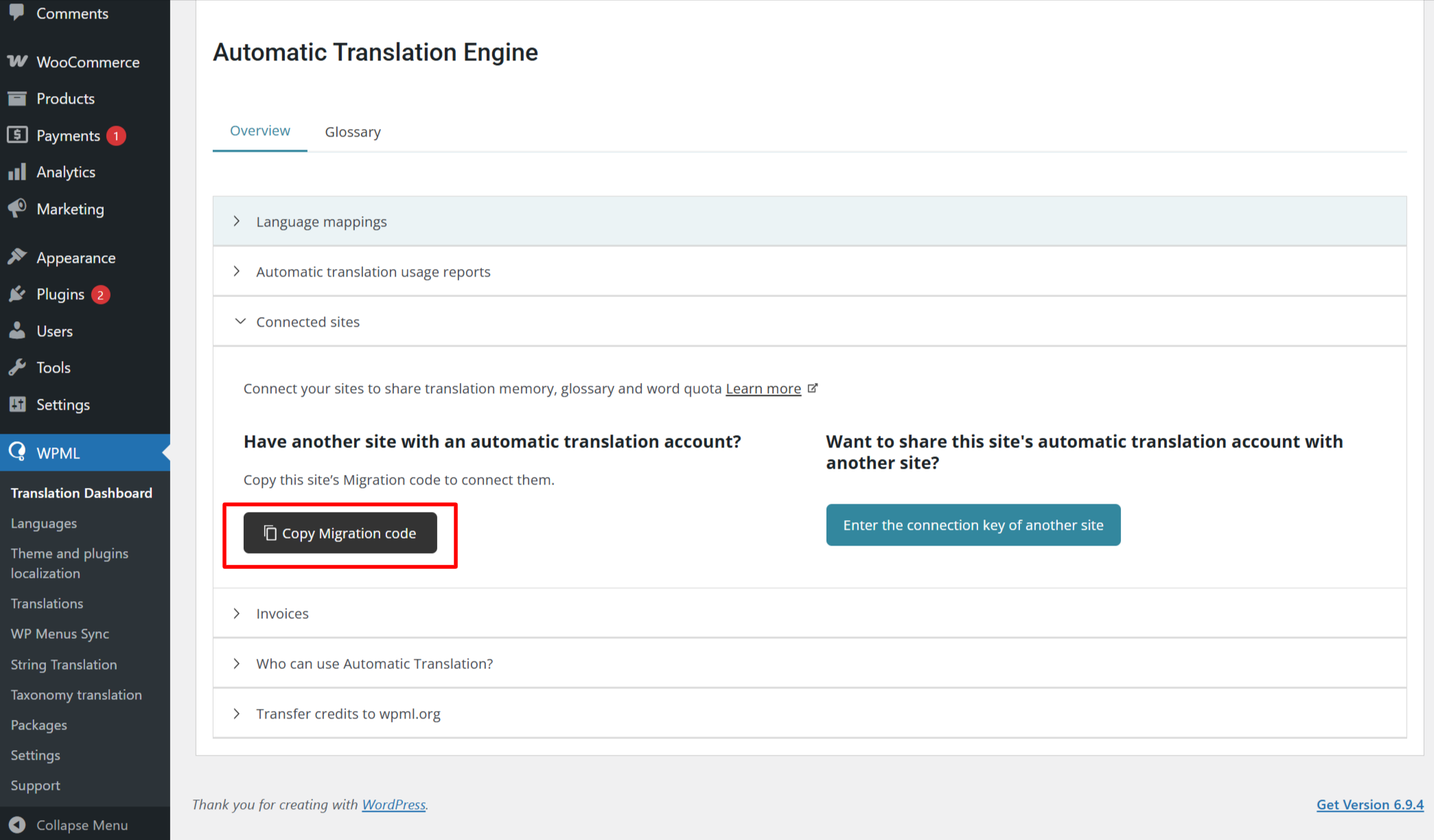
Task: Click the Tools wrench icon
Action: 17,367
